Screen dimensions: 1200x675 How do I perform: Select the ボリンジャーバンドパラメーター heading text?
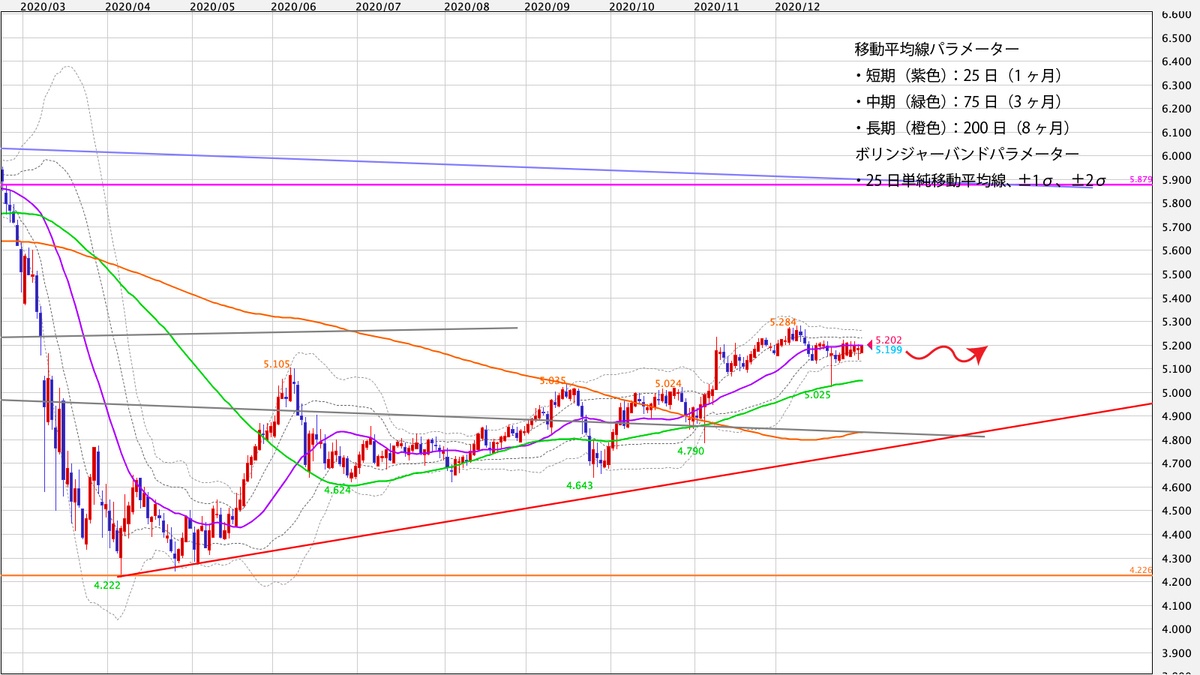(967, 153)
